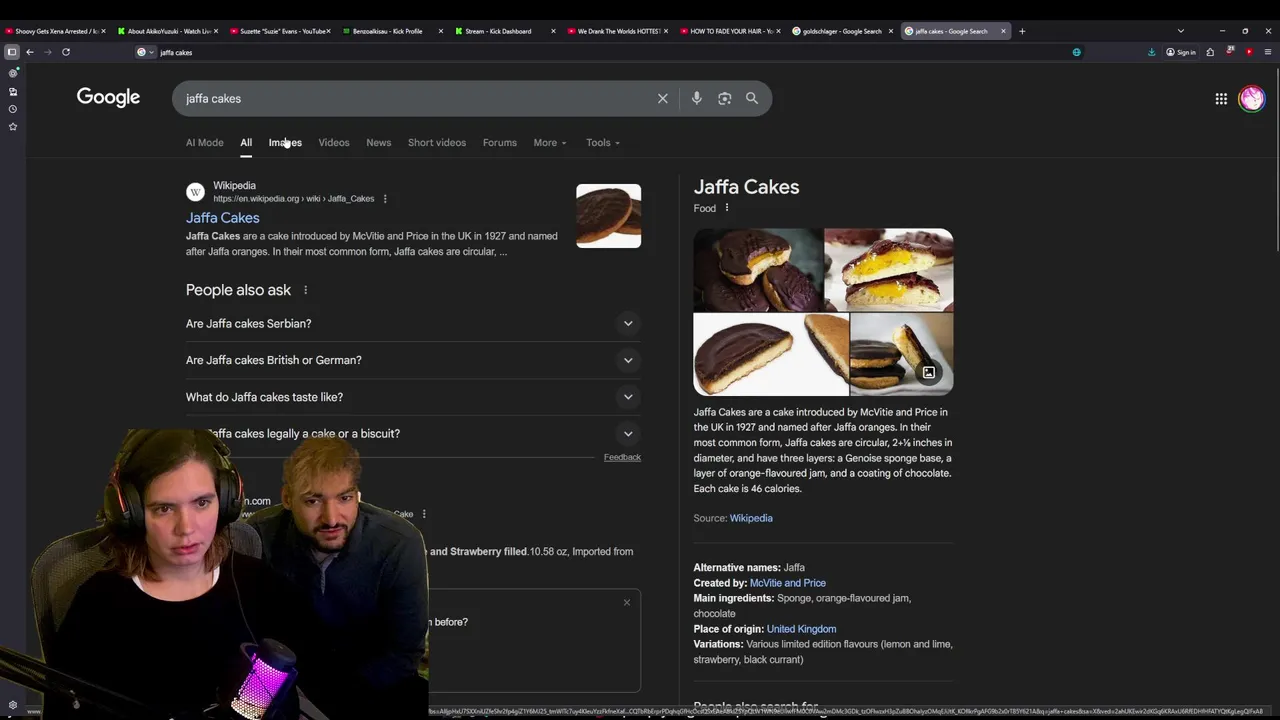Screen dimensions: 1280x720
Task: Close the jaffa cakes Google Search tab
Action: (x=1003, y=31)
